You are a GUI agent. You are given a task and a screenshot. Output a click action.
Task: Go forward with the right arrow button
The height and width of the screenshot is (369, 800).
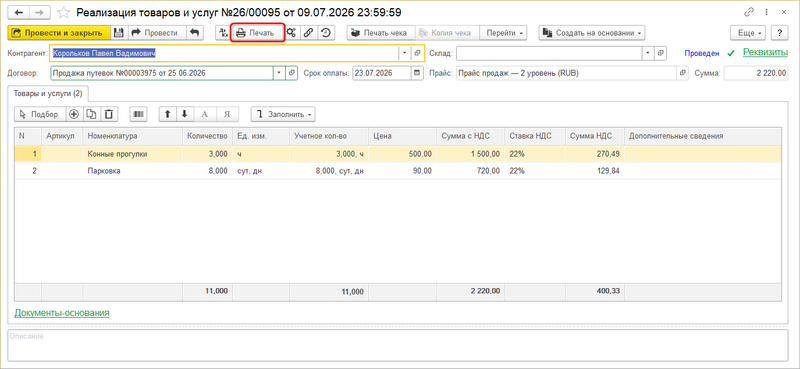click(40, 12)
